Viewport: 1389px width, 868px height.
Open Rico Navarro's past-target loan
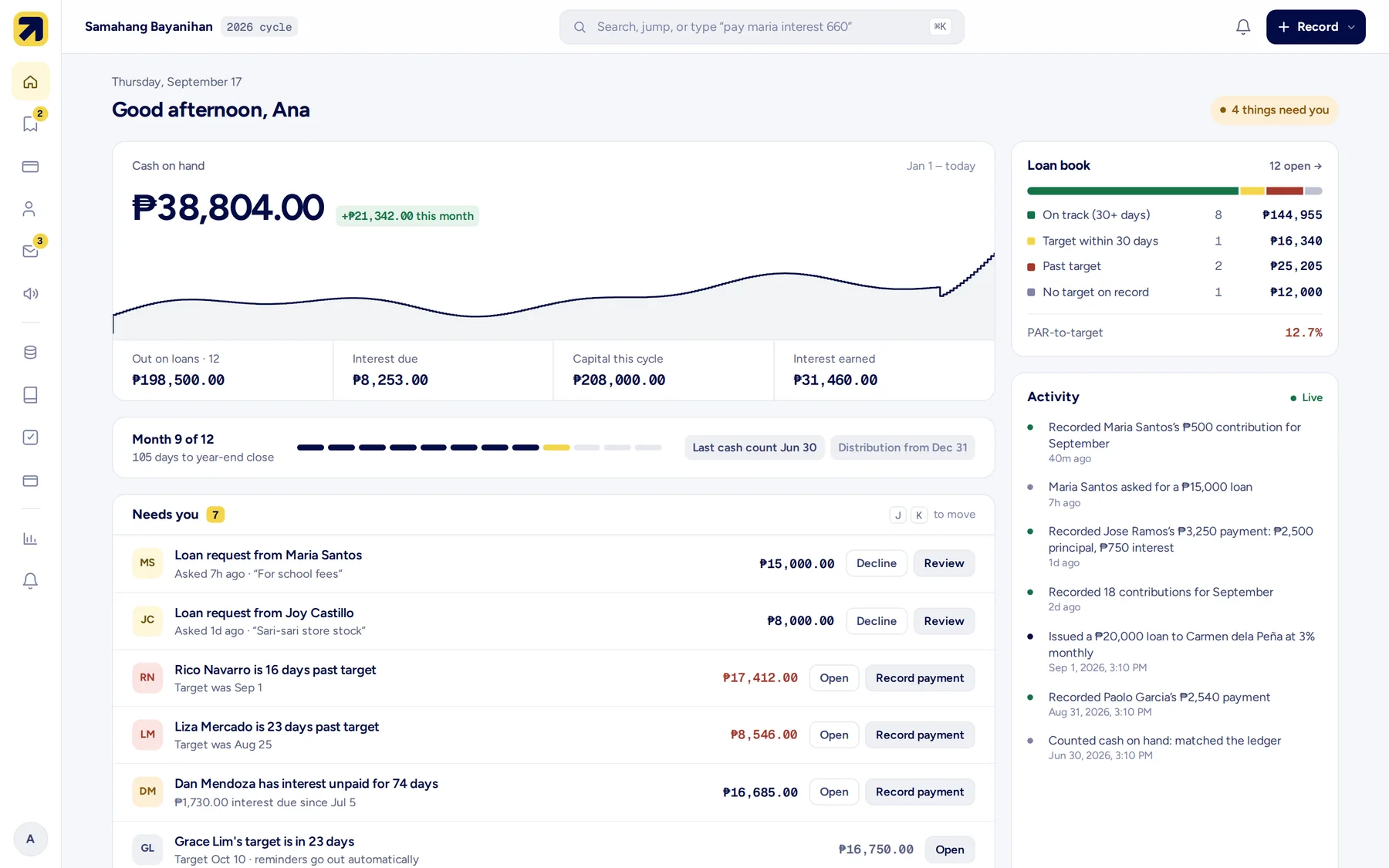tap(833, 678)
